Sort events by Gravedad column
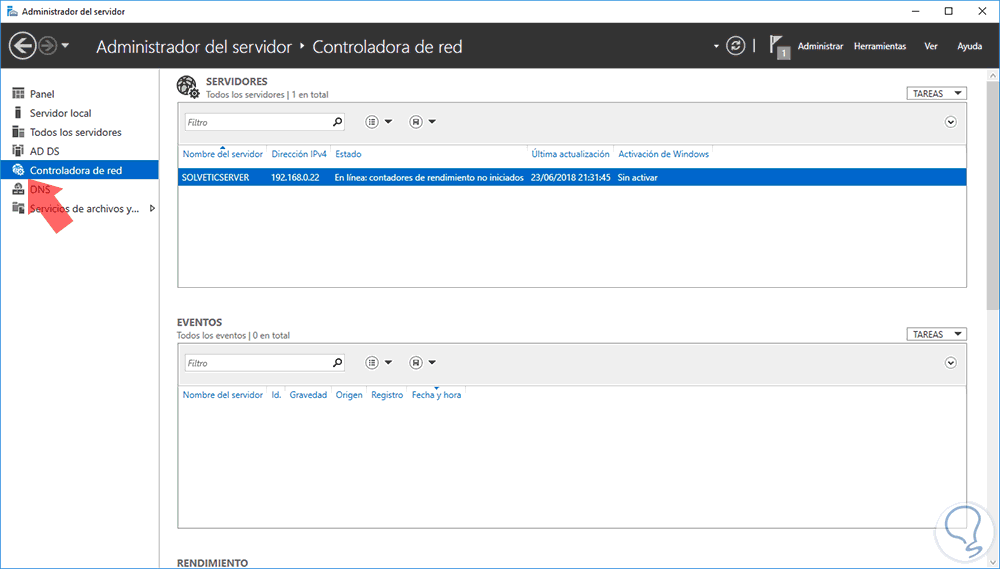 pos(308,395)
